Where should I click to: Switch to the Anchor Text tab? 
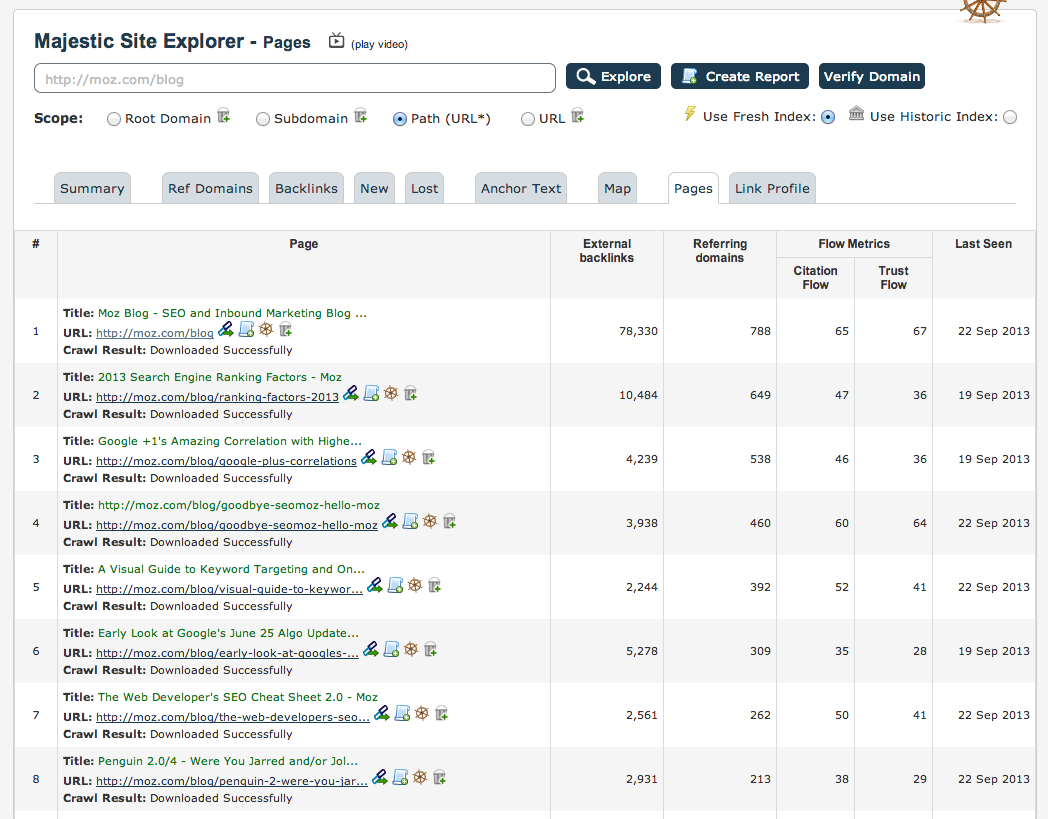point(521,188)
